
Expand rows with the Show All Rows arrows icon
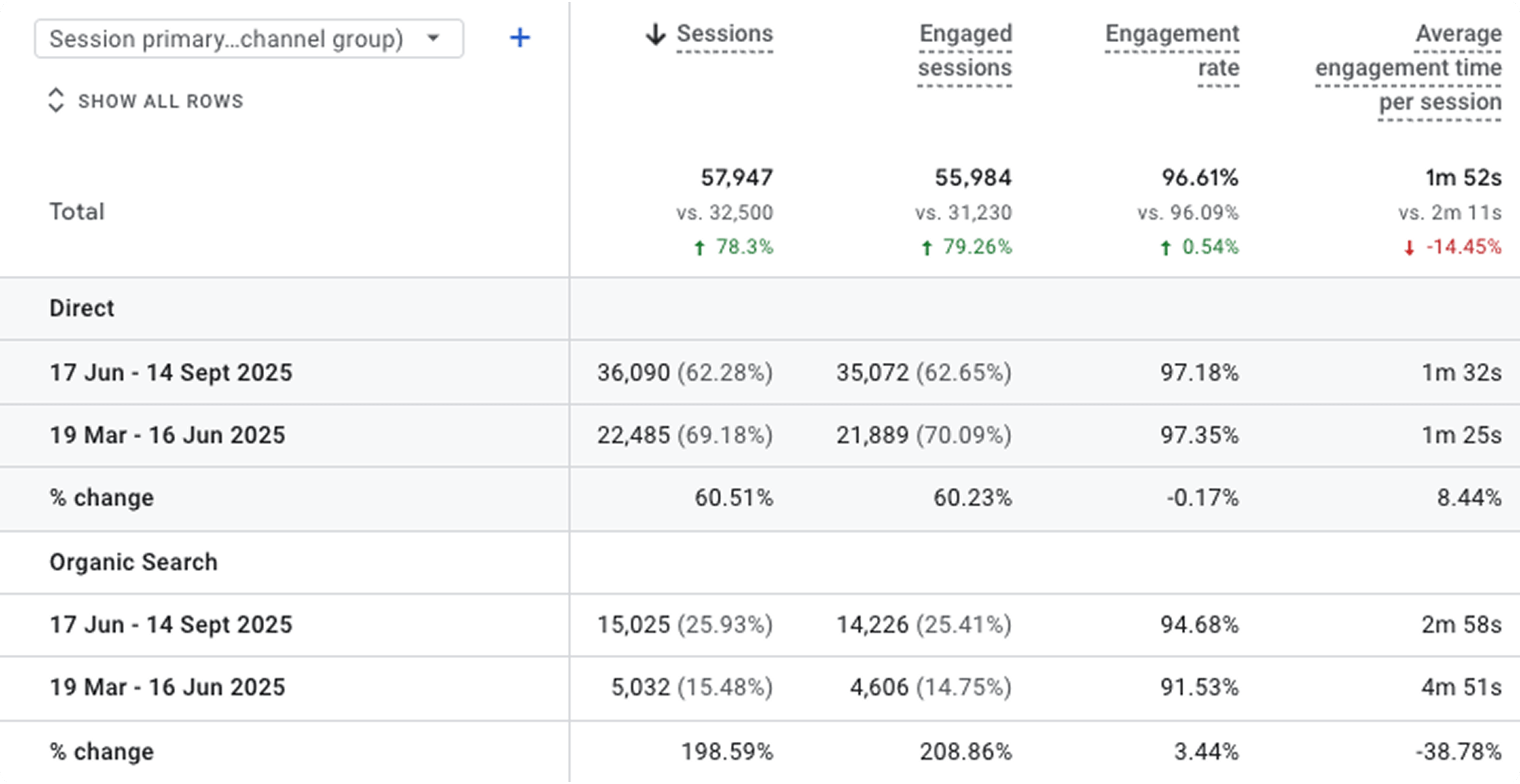(x=56, y=101)
